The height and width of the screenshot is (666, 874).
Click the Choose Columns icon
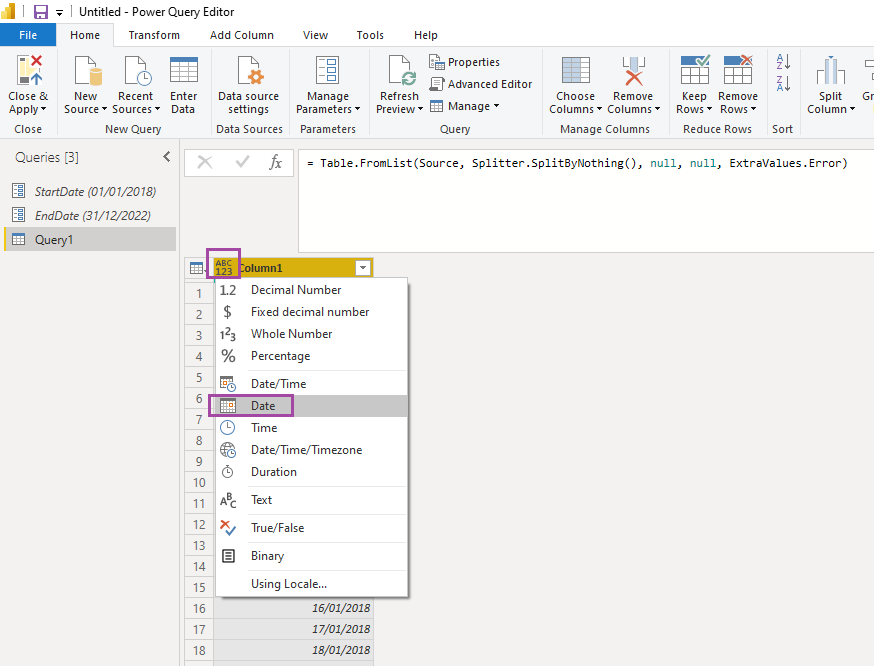coord(576,70)
